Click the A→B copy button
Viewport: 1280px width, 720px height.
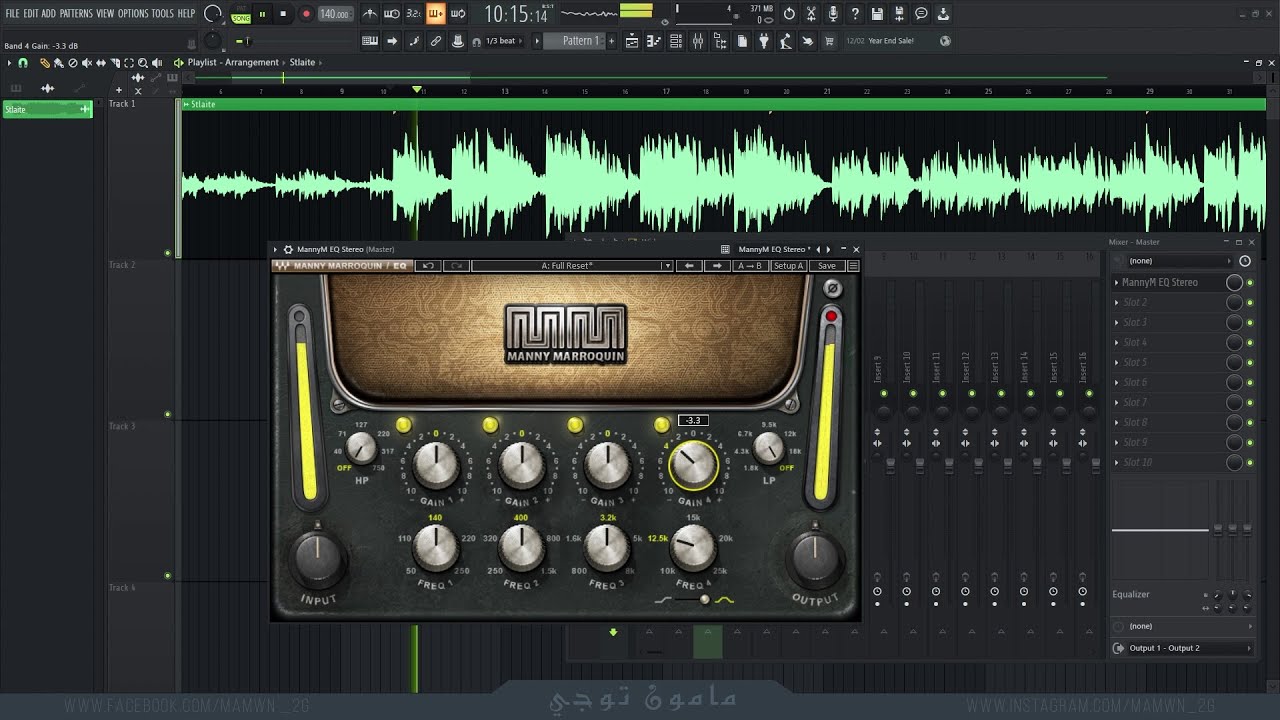(749, 266)
